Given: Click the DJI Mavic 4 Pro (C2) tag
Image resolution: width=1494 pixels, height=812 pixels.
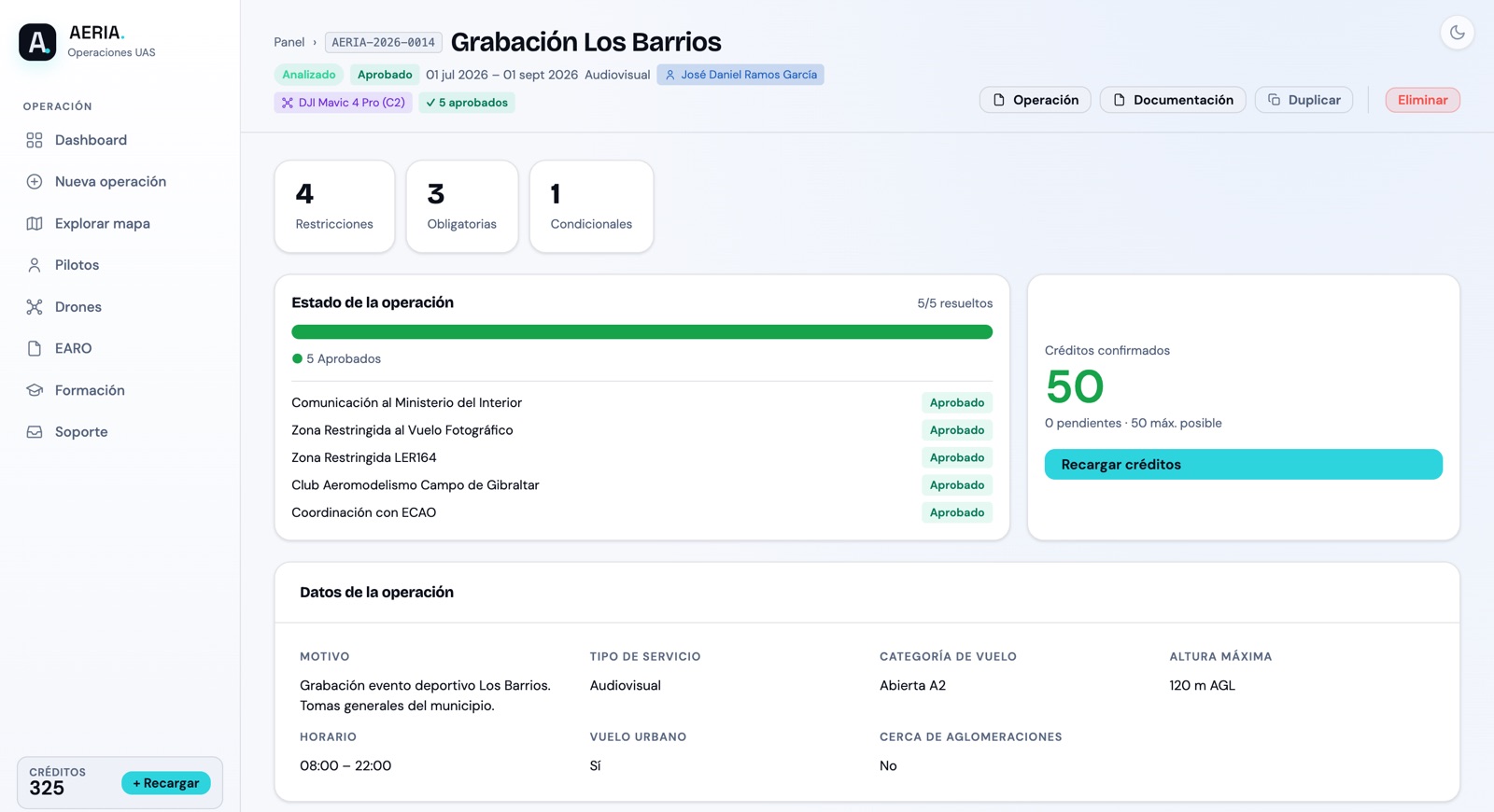Looking at the screenshot, I should [343, 103].
